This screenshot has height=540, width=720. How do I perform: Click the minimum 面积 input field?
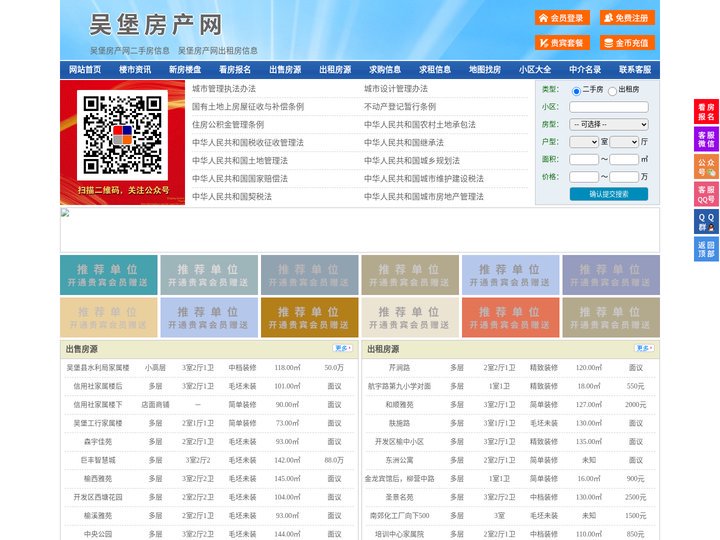pos(584,159)
